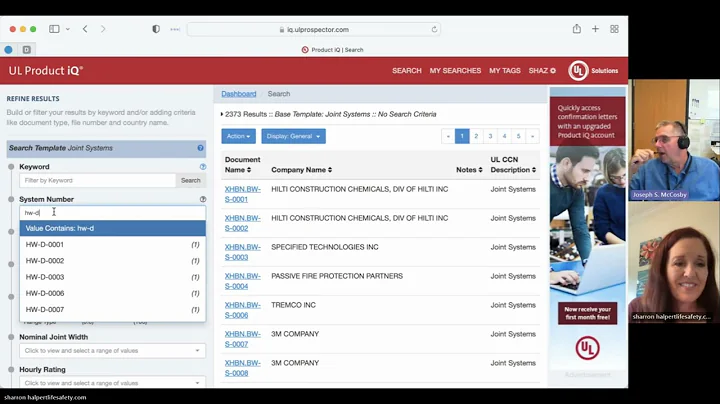Sort by Document Name column
The image size is (720, 404).
point(242,165)
